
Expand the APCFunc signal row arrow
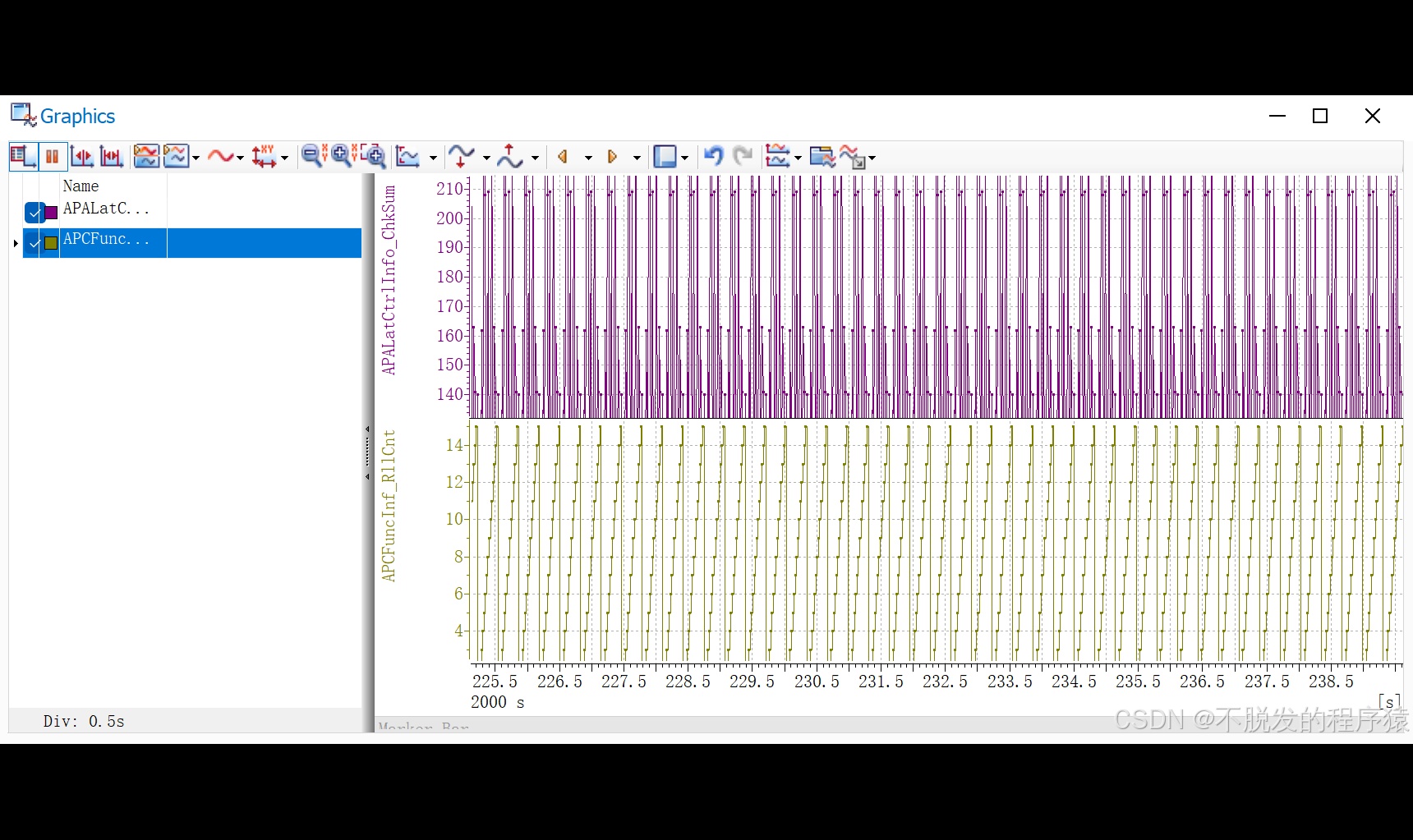pos(16,243)
